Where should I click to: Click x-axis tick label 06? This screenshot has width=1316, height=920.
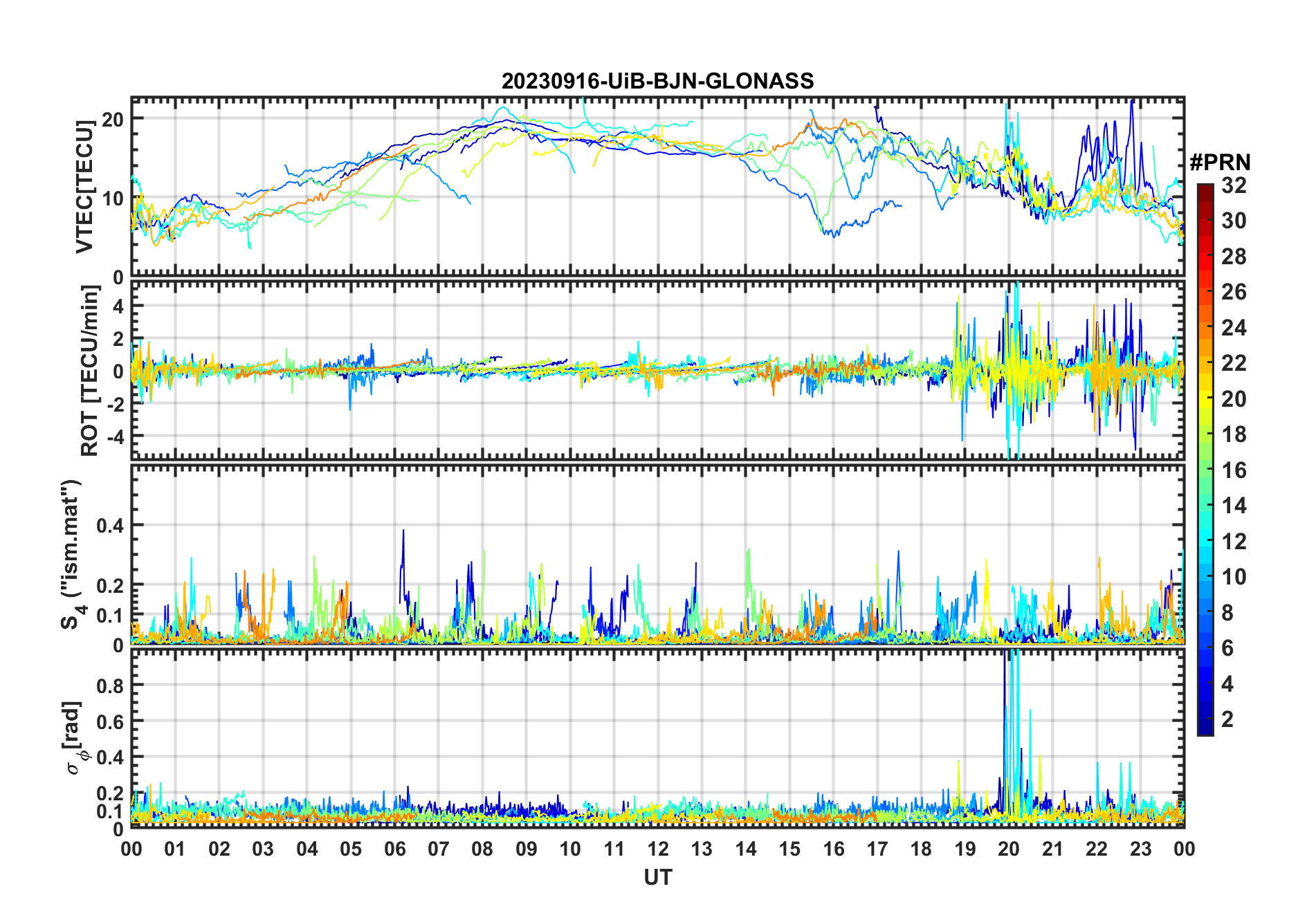pos(394,849)
